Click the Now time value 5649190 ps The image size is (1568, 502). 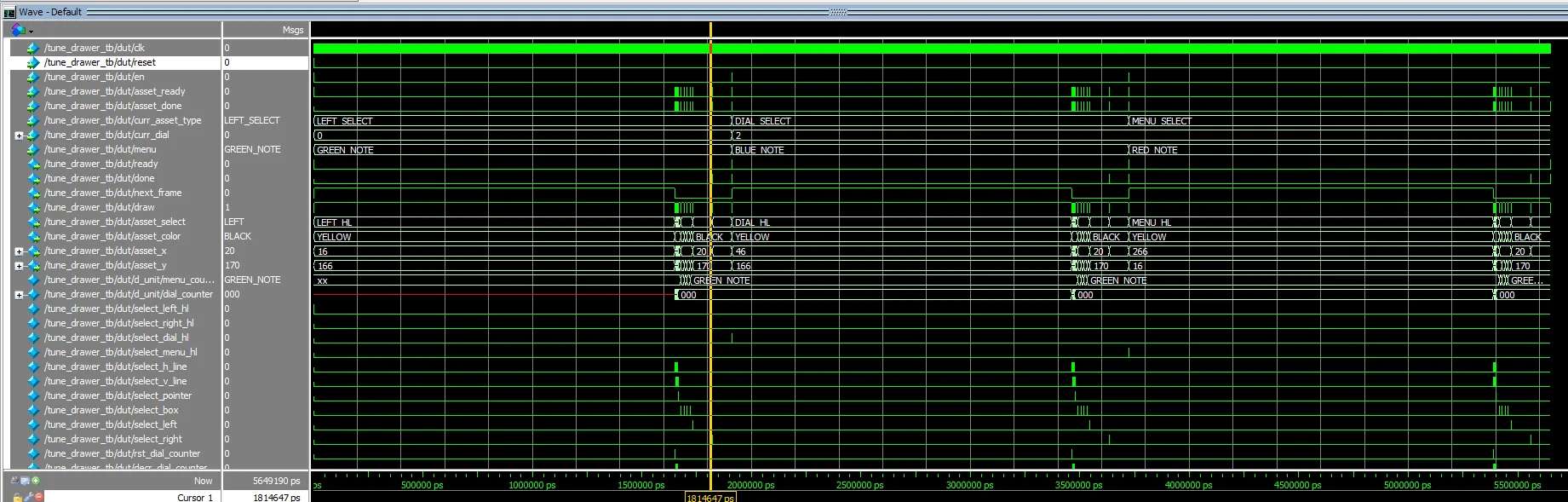(277, 481)
